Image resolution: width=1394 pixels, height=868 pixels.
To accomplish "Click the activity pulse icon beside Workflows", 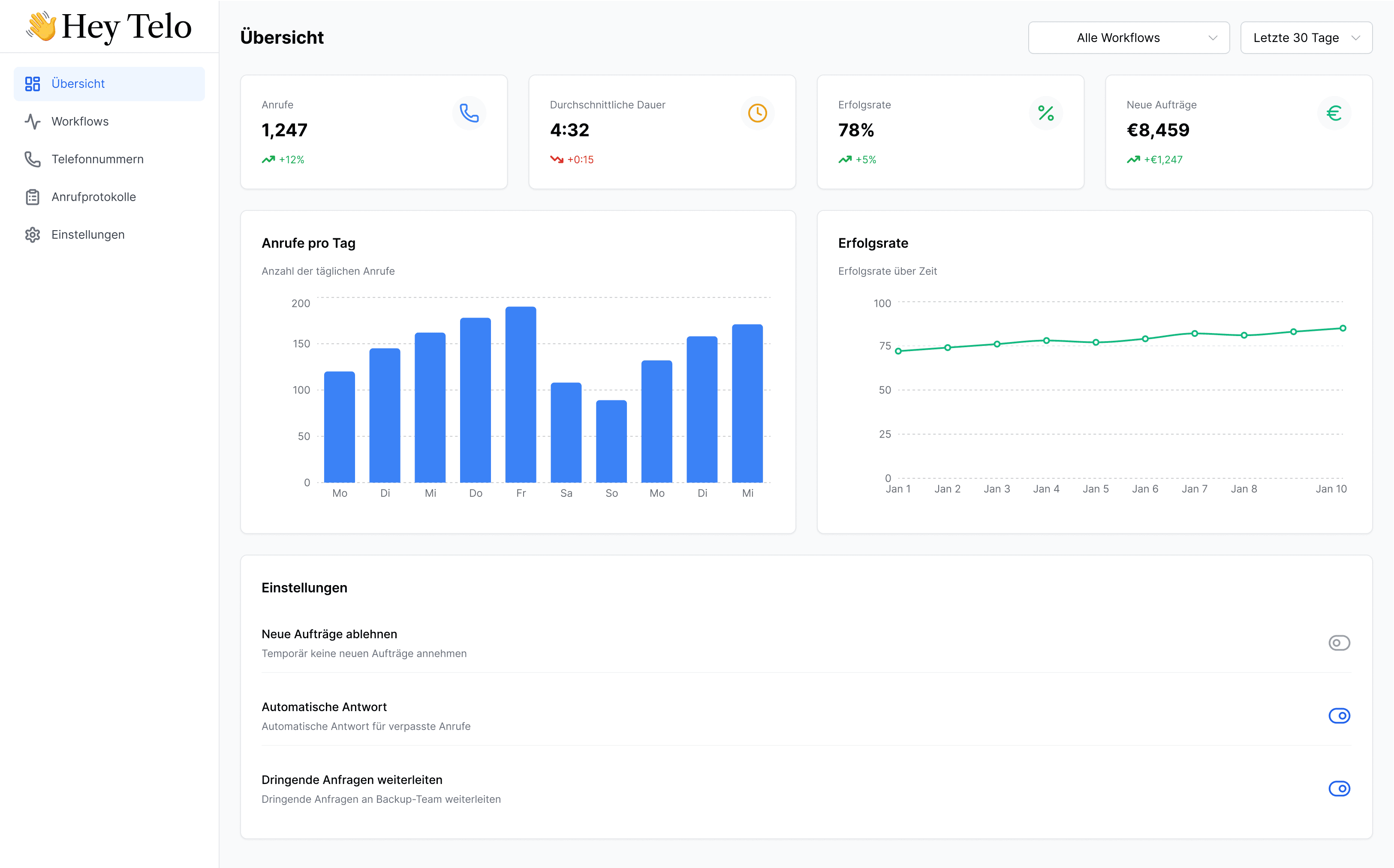I will pyautogui.click(x=33, y=122).
